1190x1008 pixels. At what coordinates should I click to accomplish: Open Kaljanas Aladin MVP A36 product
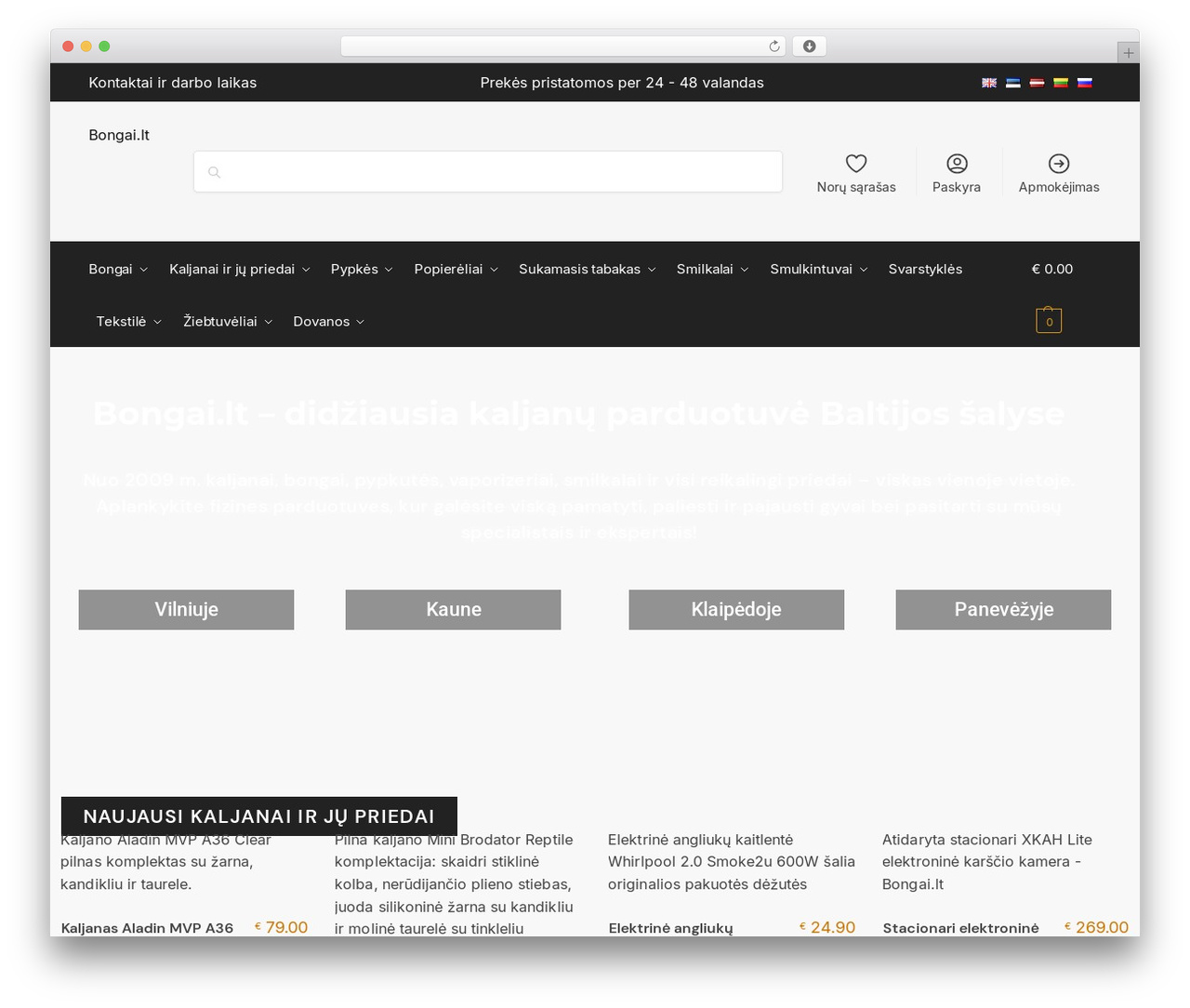pyautogui.click(x=147, y=927)
